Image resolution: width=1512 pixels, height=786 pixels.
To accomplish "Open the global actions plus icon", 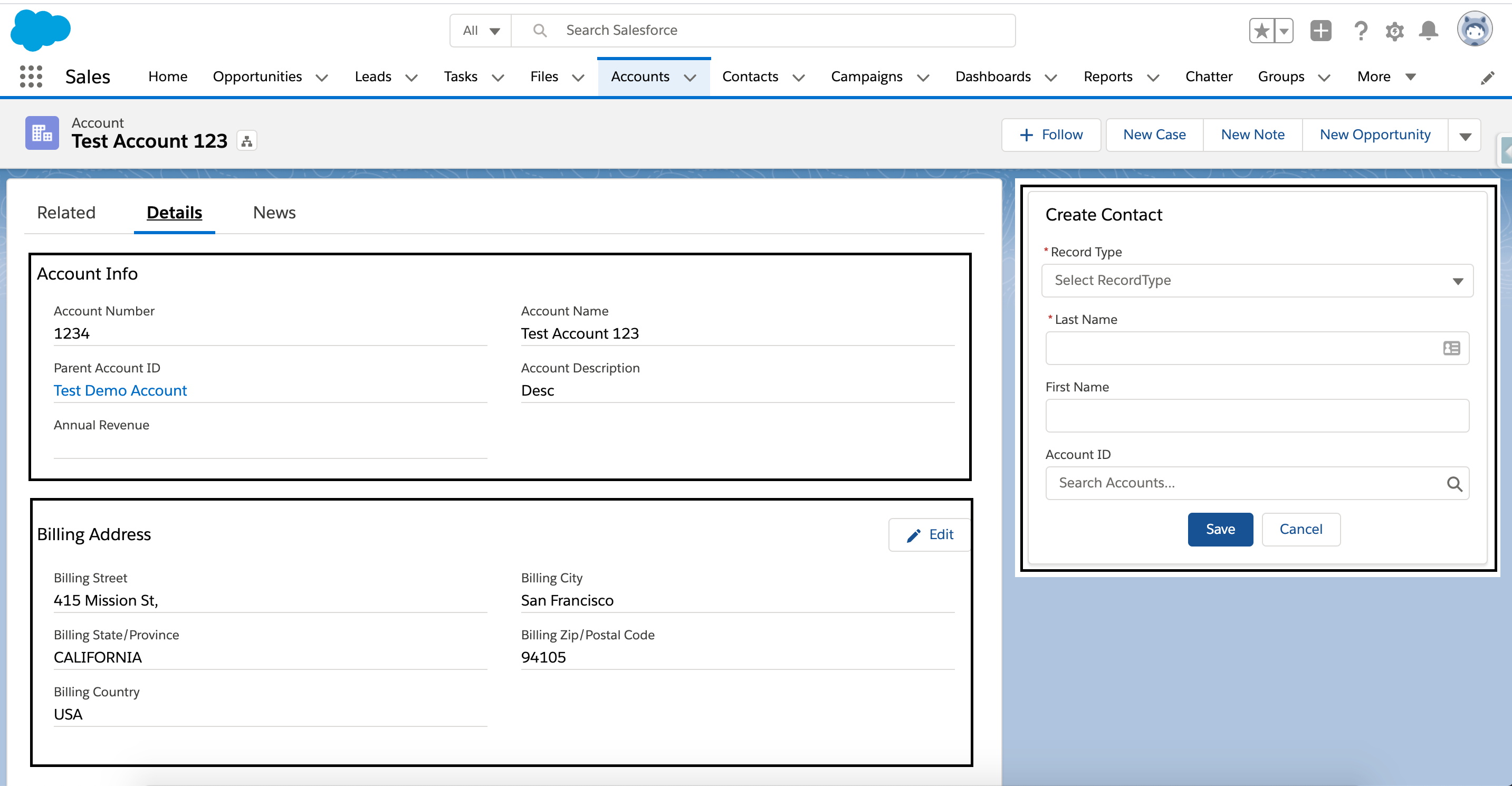I will pos(1320,31).
